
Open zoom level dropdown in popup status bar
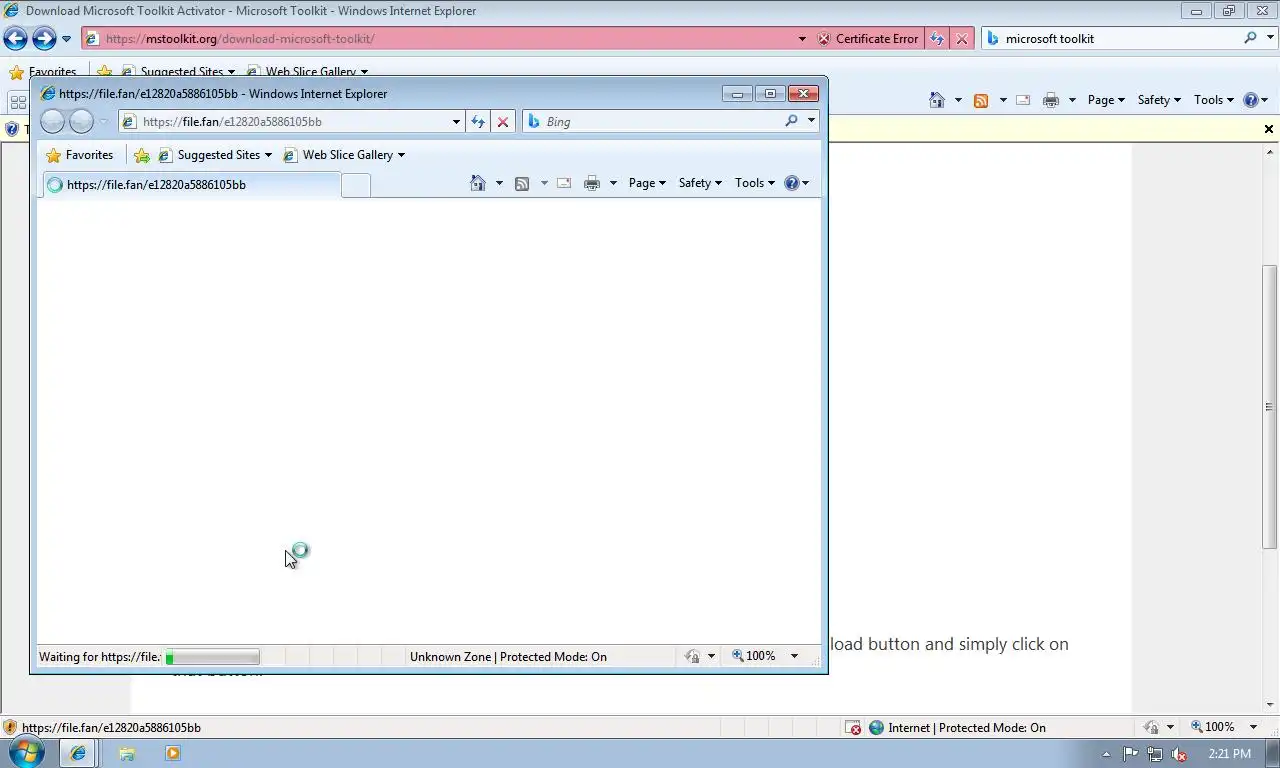[794, 656]
